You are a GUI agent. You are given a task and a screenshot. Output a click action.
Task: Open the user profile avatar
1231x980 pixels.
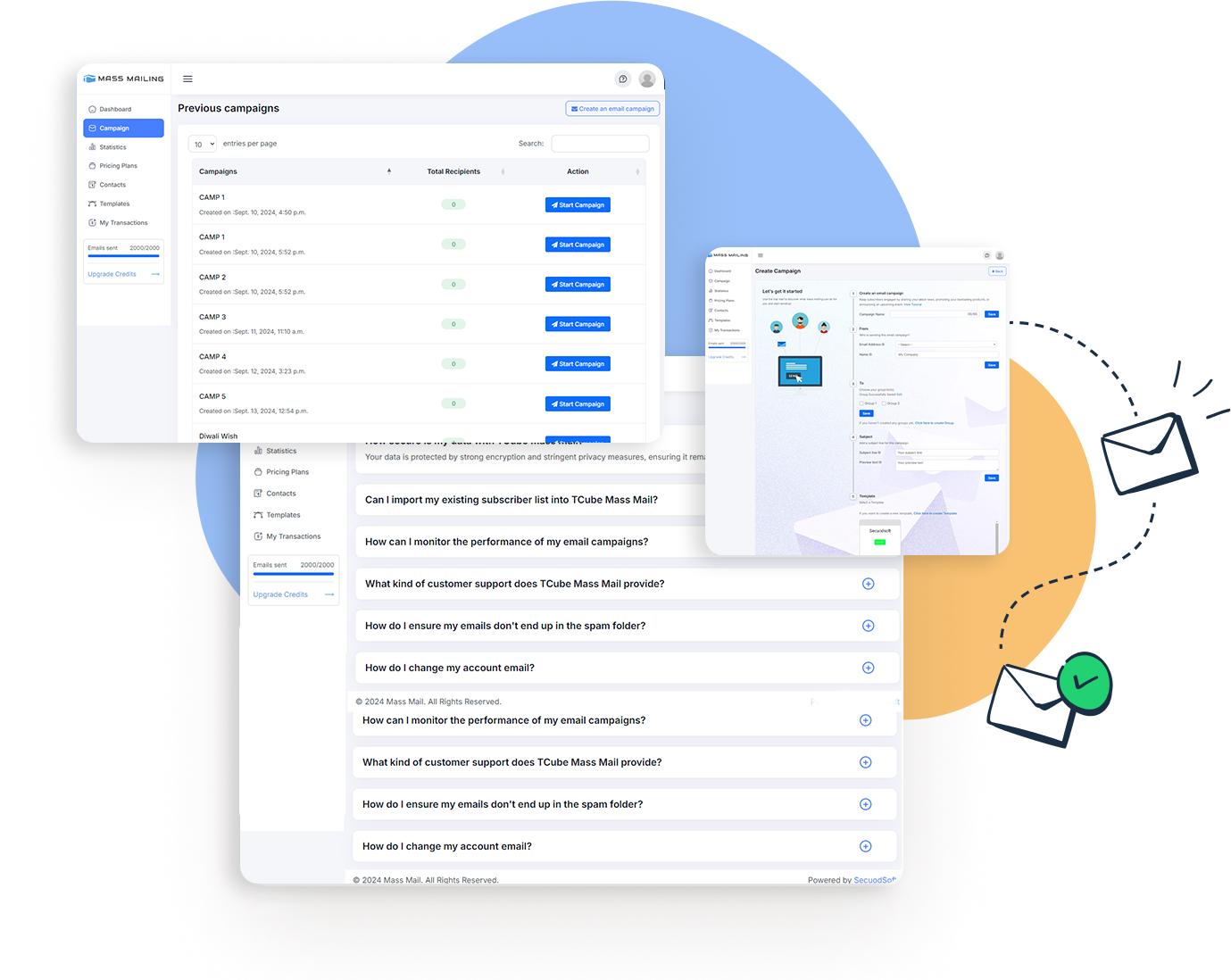(647, 79)
